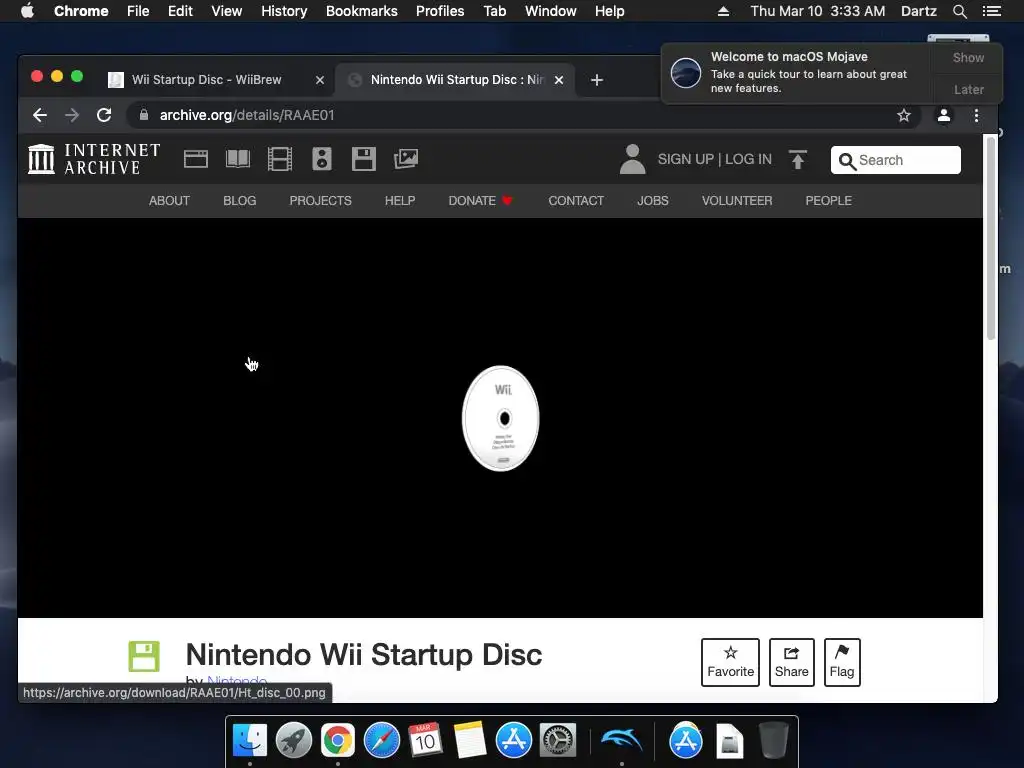
Task: View site information via the lock icon
Action: point(144,115)
